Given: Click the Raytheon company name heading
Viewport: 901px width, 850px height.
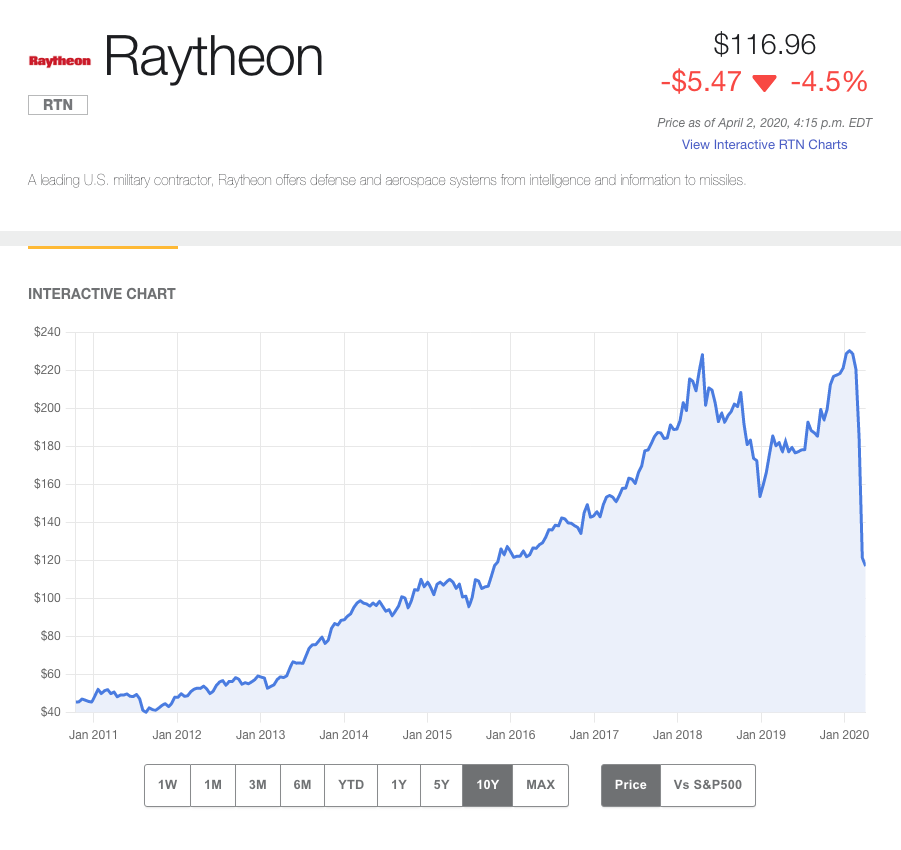Looking at the screenshot, I should coord(213,57).
